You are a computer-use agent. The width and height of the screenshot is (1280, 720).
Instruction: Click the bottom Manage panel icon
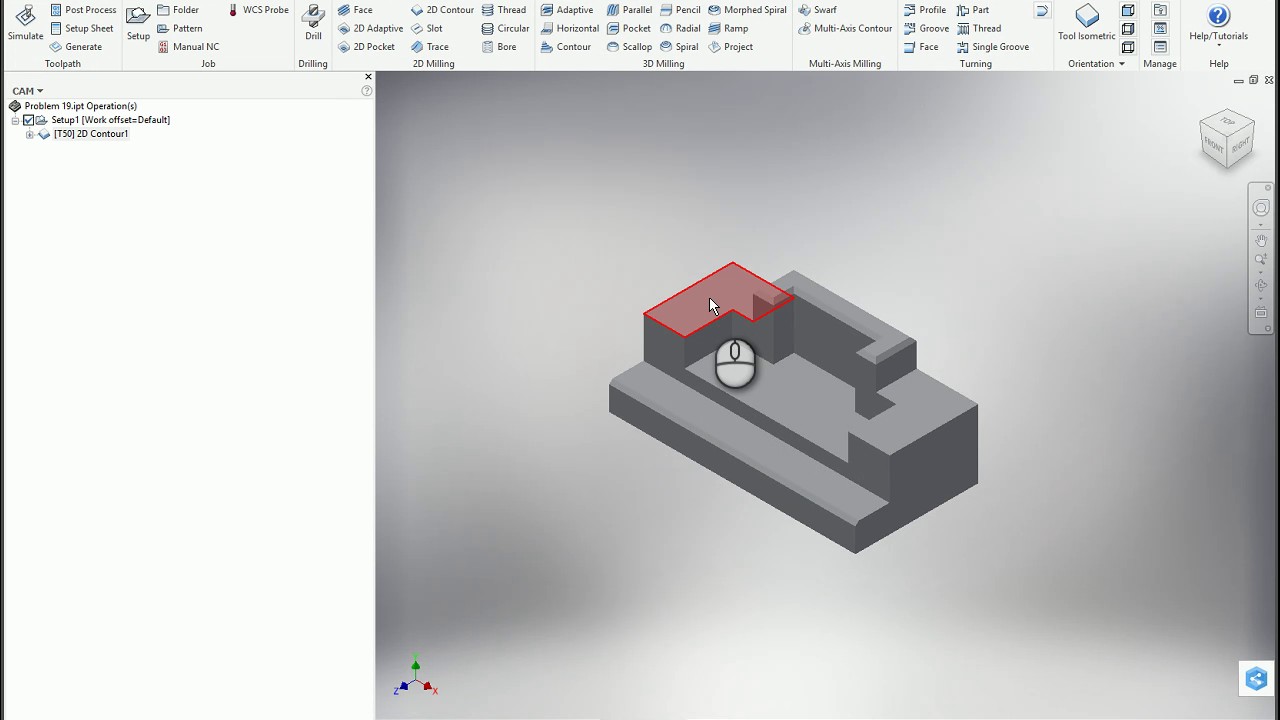click(1160, 47)
